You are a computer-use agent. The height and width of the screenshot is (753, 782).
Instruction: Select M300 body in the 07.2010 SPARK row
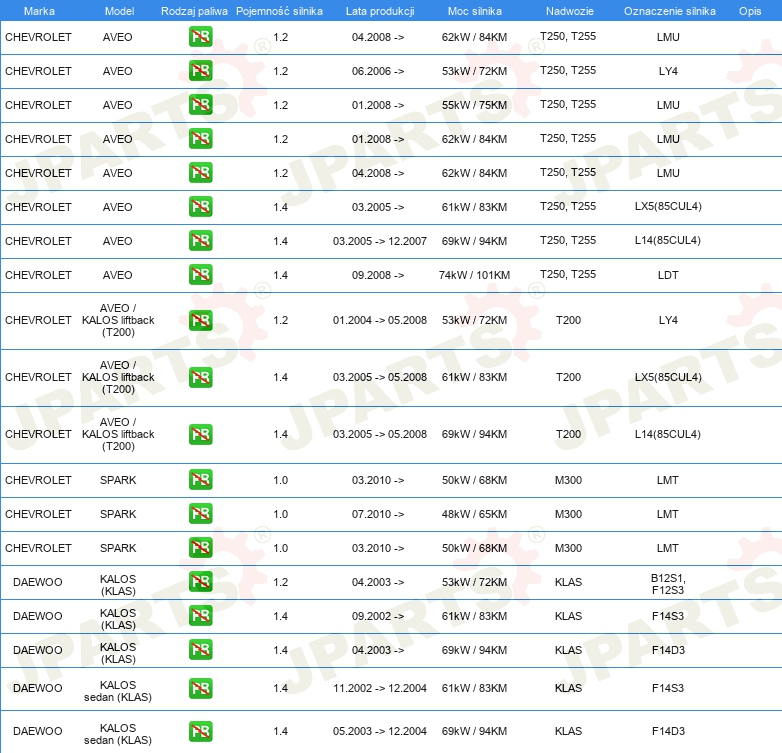pyautogui.click(x=569, y=514)
